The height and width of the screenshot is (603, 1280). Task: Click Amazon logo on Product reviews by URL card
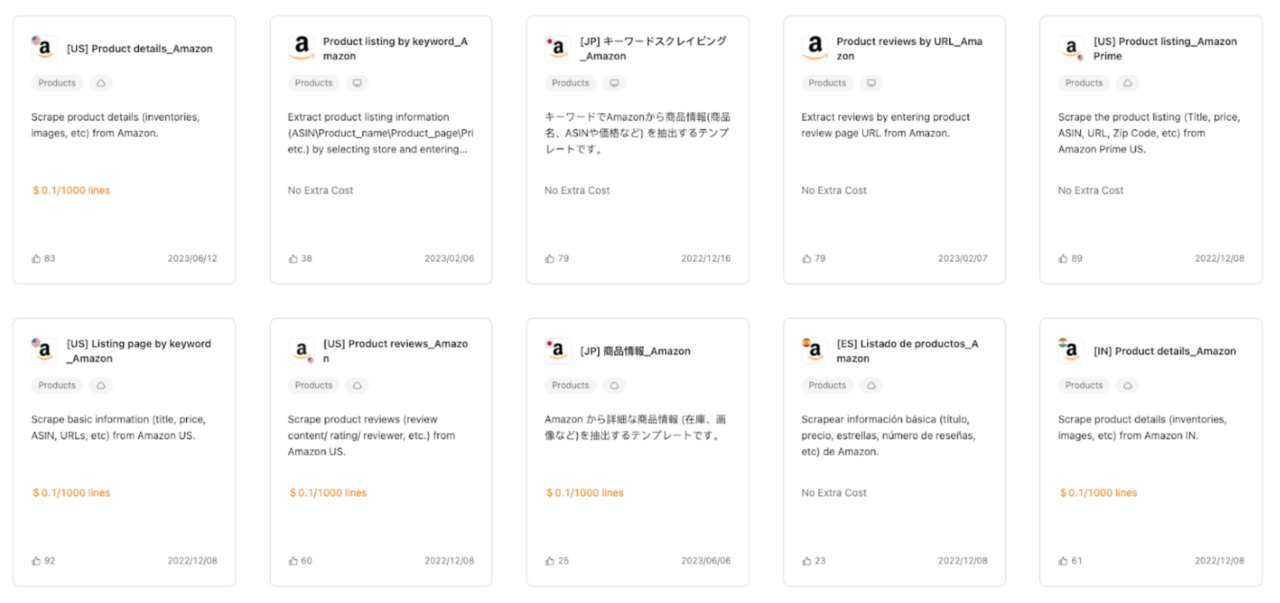(815, 48)
